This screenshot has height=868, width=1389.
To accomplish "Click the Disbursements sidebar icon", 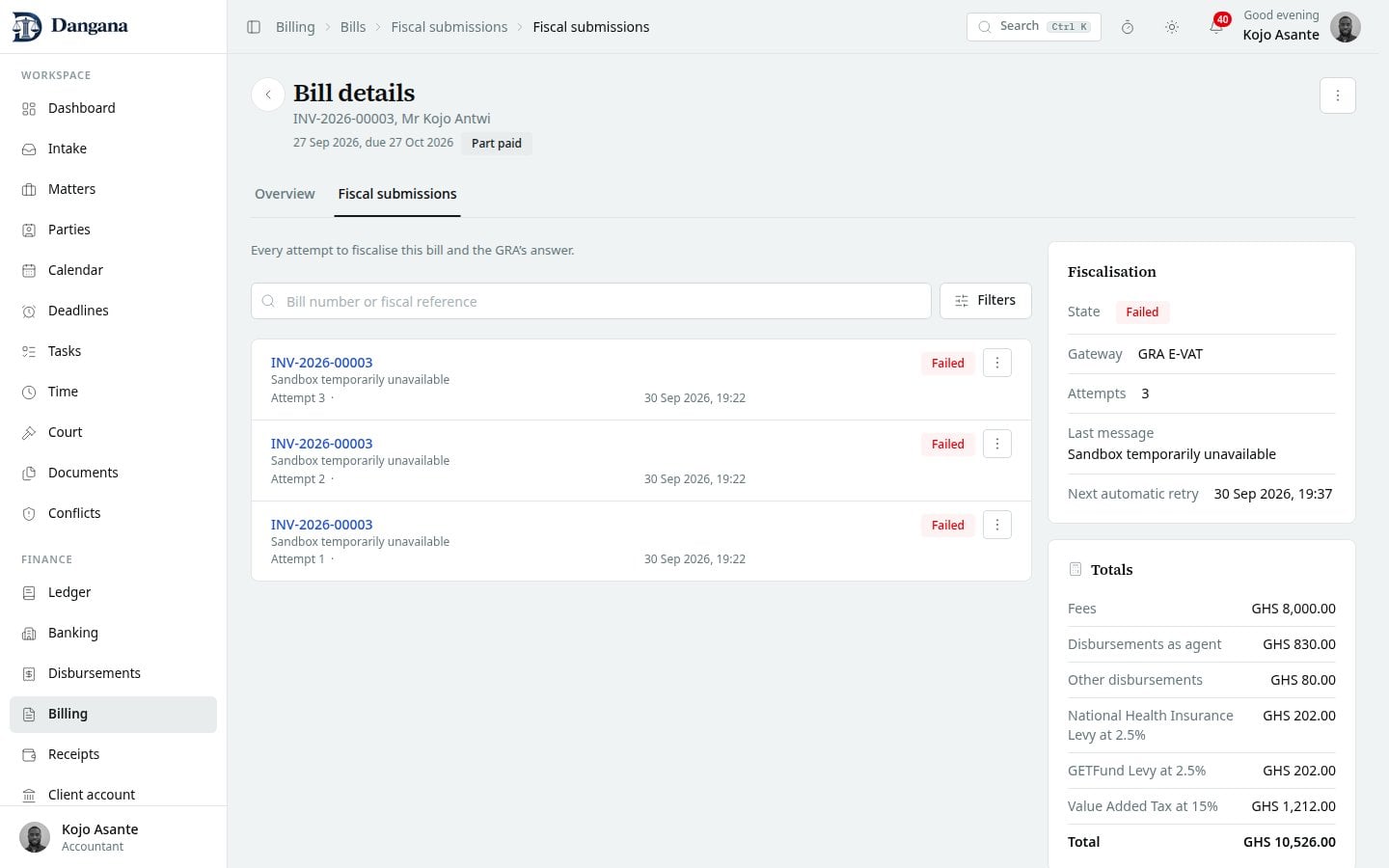I will click(x=29, y=673).
